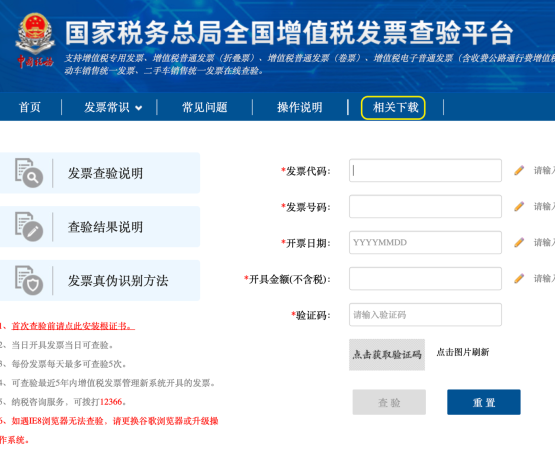Open the 首页 navigation item
This screenshot has width=555, height=454.
[x=30, y=107]
